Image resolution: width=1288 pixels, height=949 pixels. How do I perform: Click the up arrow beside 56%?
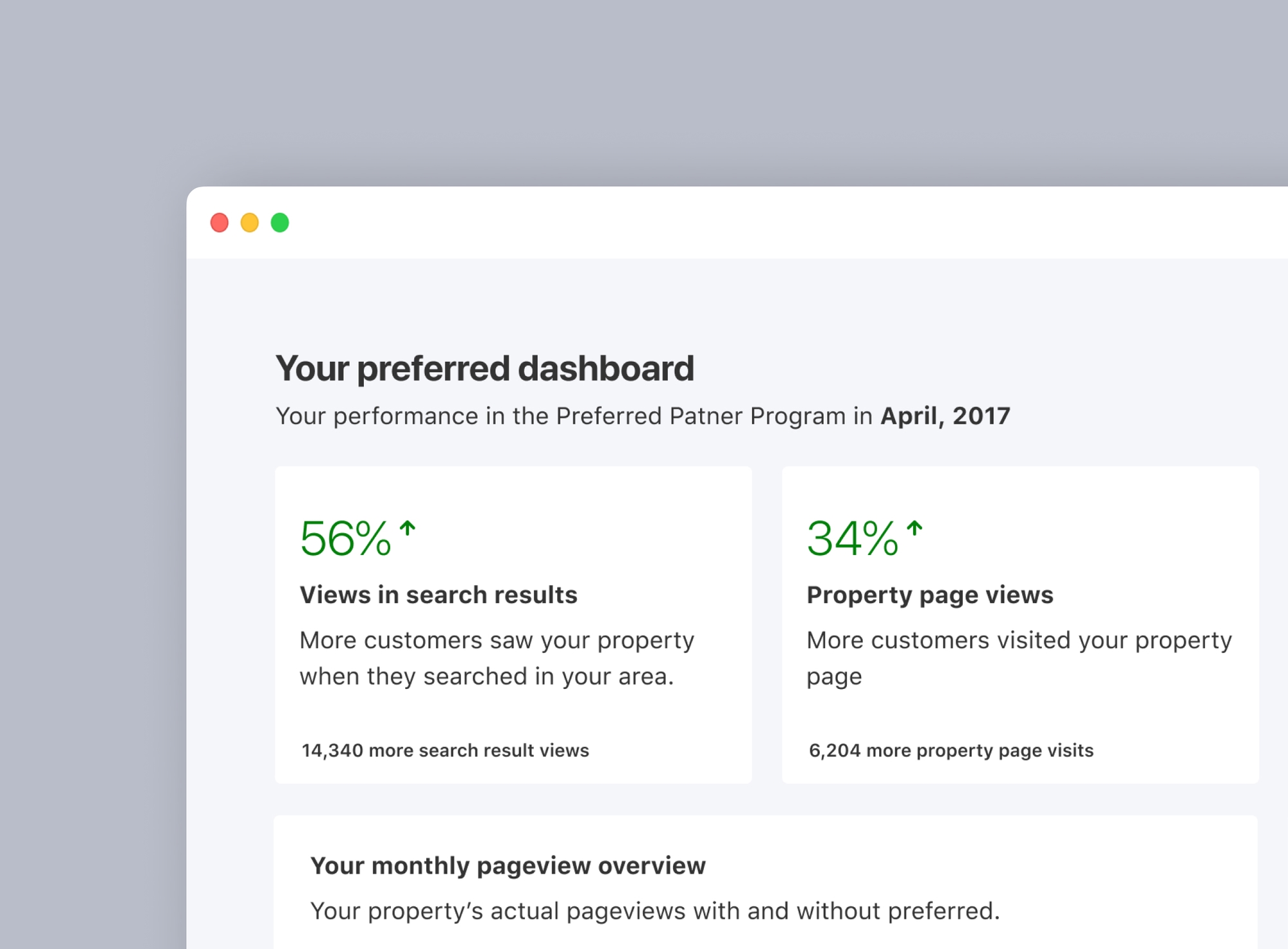[407, 529]
